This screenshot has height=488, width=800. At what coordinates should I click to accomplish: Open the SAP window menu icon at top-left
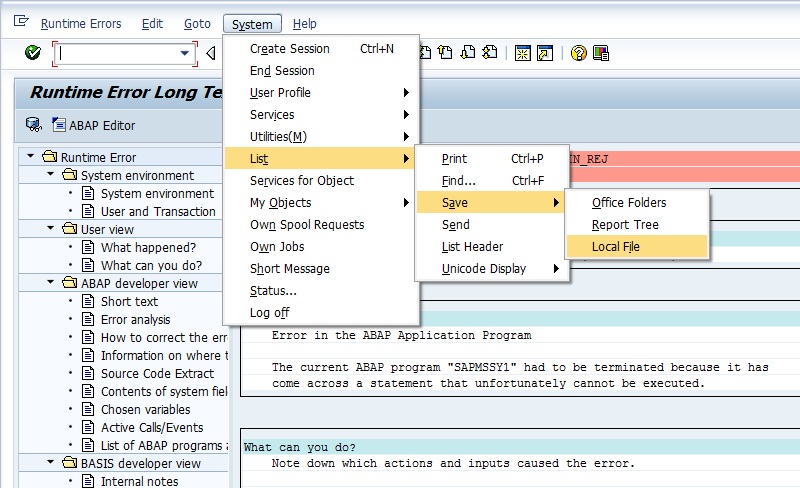pyautogui.click(x=21, y=23)
